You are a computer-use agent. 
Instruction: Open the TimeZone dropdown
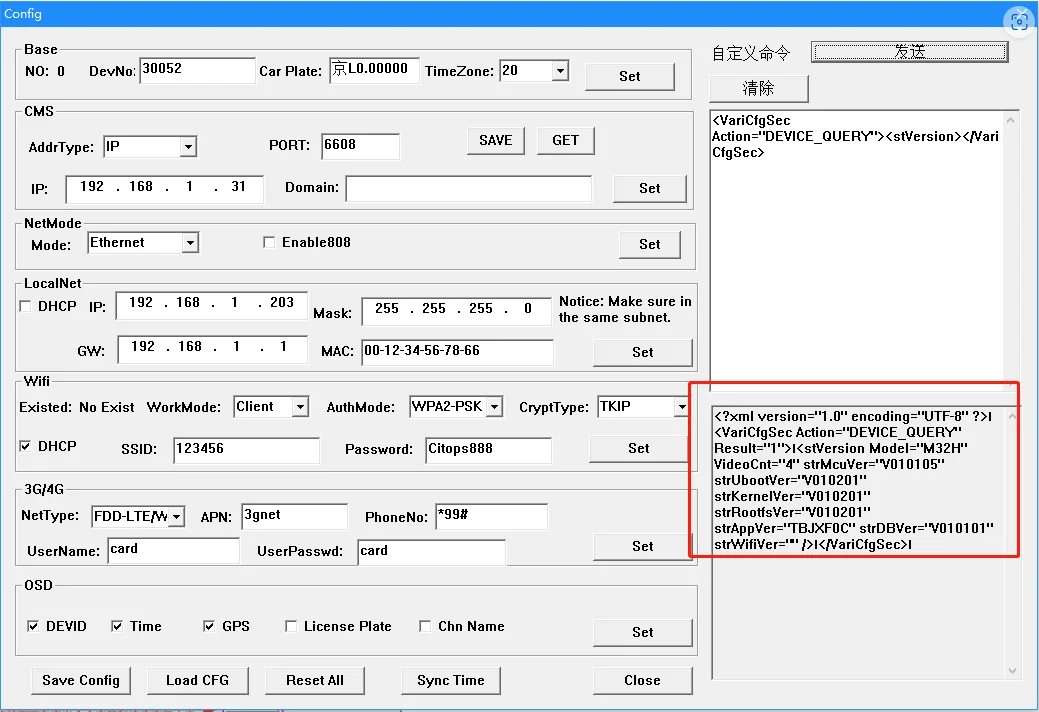[560, 70]
